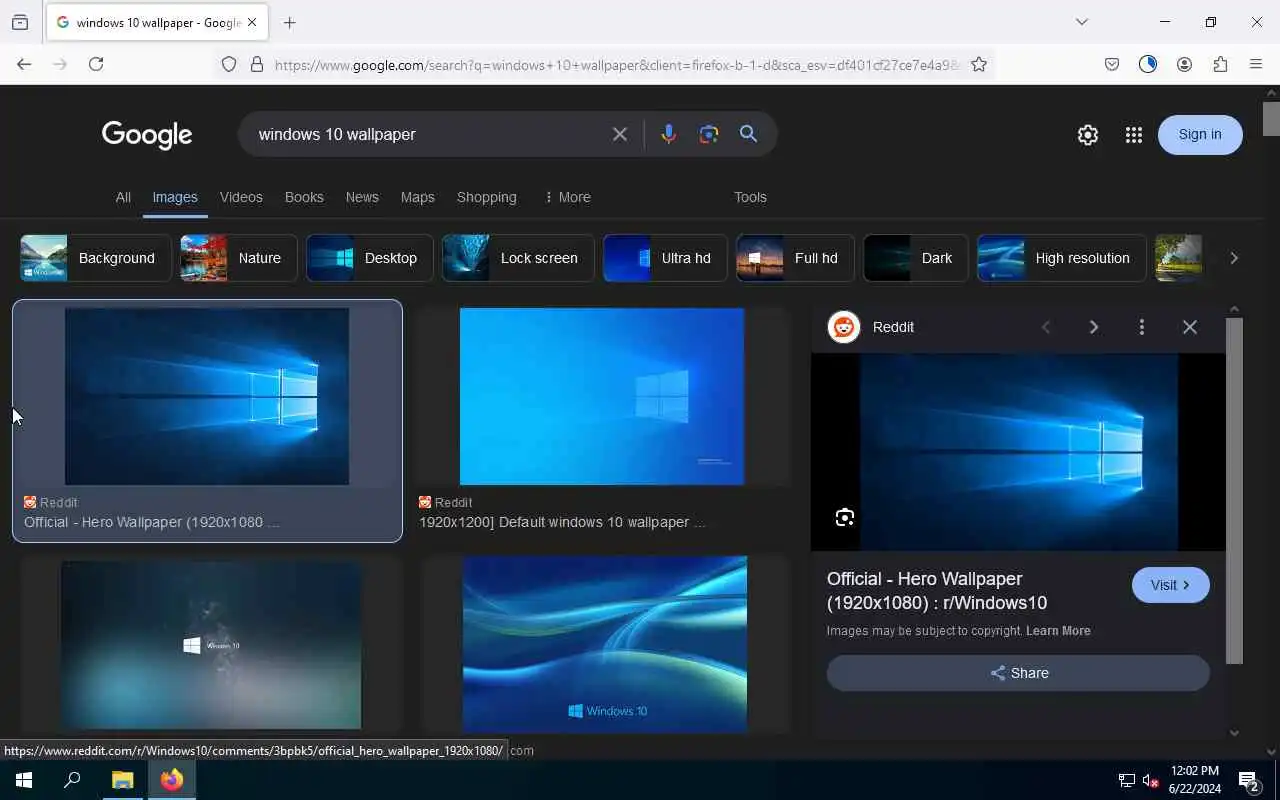Click the Reddit source logo in preview
The width and height of the screenshot is (1280, 800).
coord(844,327)
